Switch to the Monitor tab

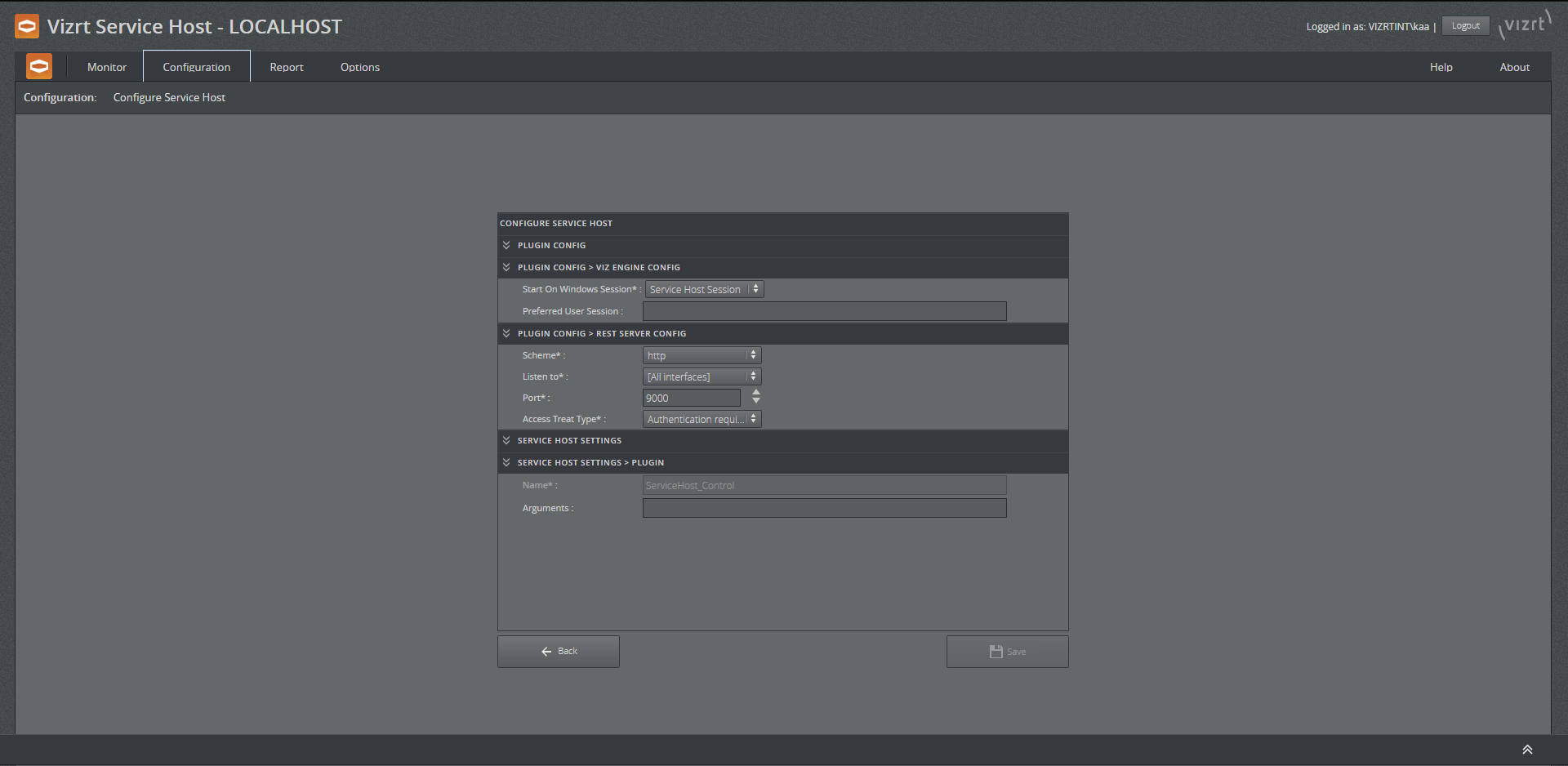[107, 67]
